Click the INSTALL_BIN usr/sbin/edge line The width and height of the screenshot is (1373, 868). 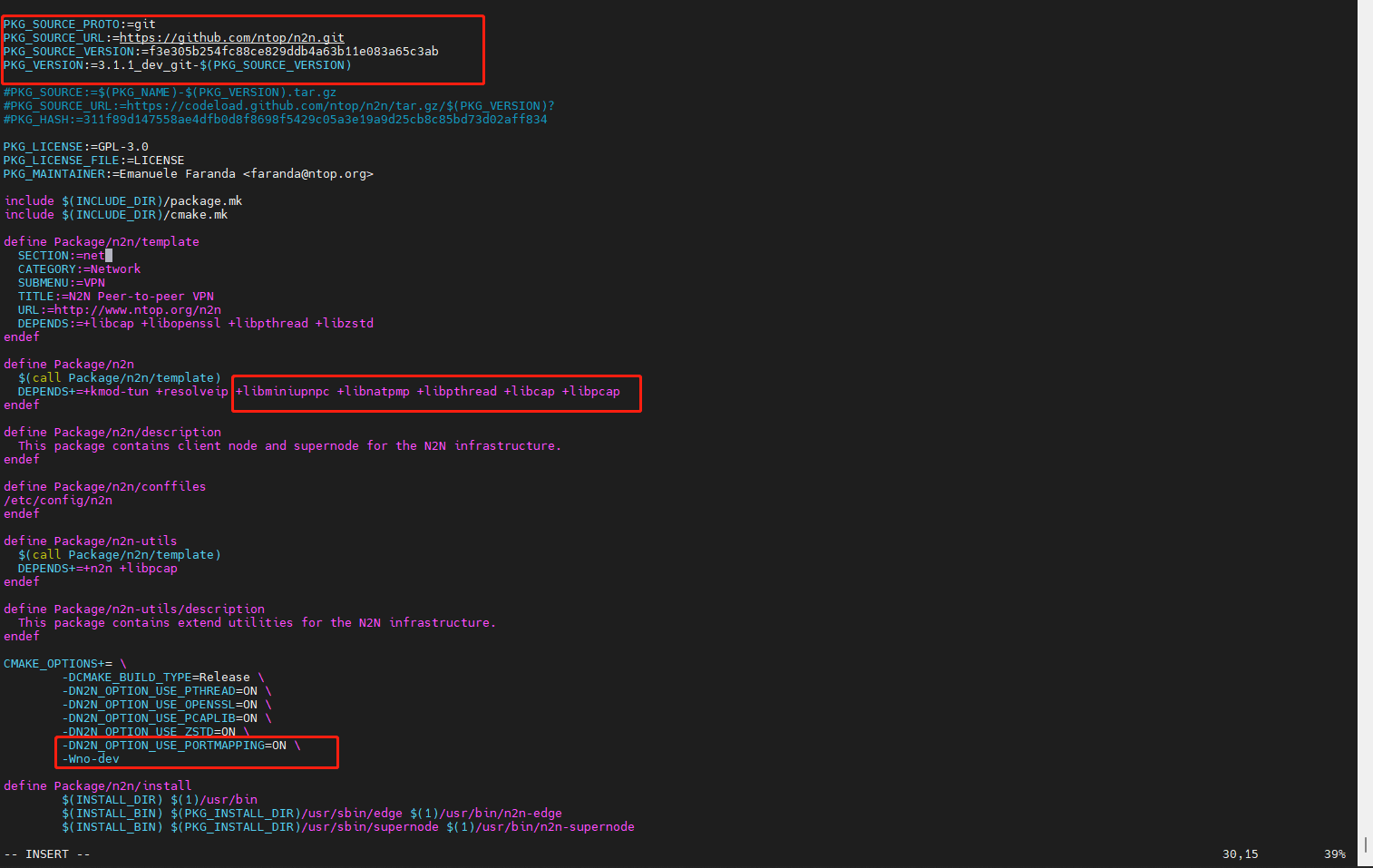(x=312, y=814)
